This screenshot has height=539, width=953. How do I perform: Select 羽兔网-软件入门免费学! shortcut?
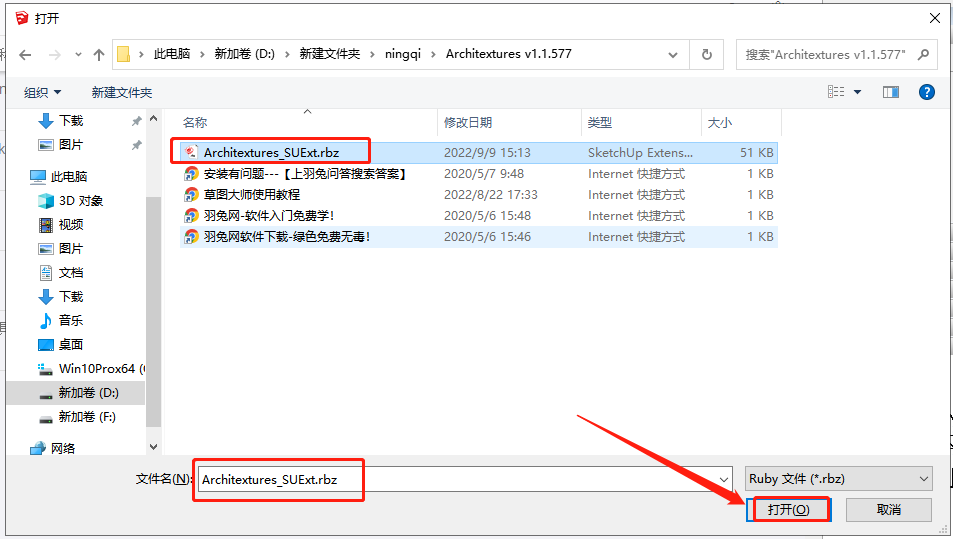[x=269, y=216]
